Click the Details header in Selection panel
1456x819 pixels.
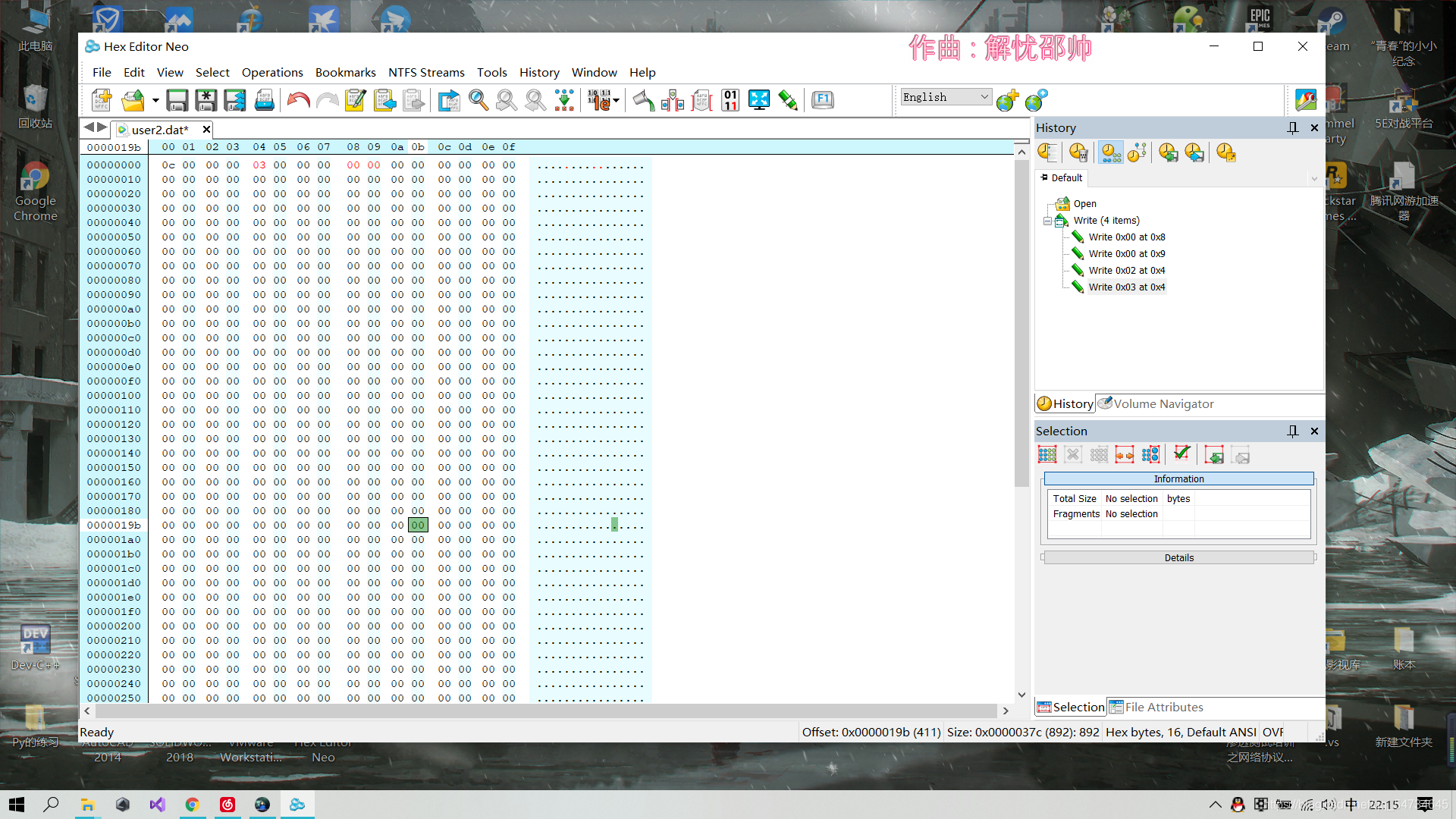[1178, 557]
